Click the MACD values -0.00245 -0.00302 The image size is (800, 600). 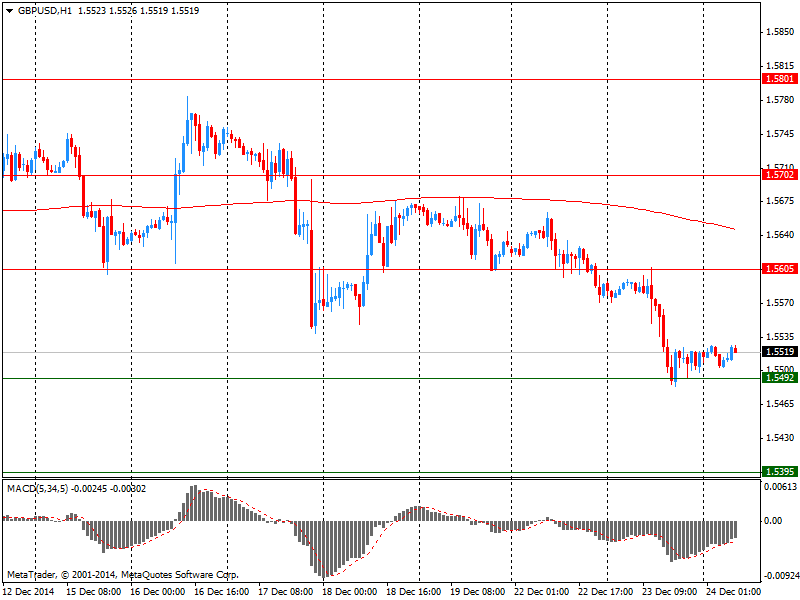(x=109, y=489)
